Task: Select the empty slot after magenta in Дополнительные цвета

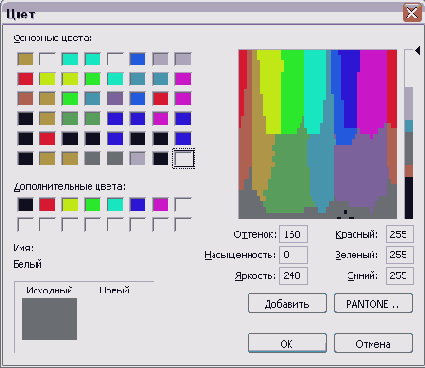Action: click(x=183, y=205)
